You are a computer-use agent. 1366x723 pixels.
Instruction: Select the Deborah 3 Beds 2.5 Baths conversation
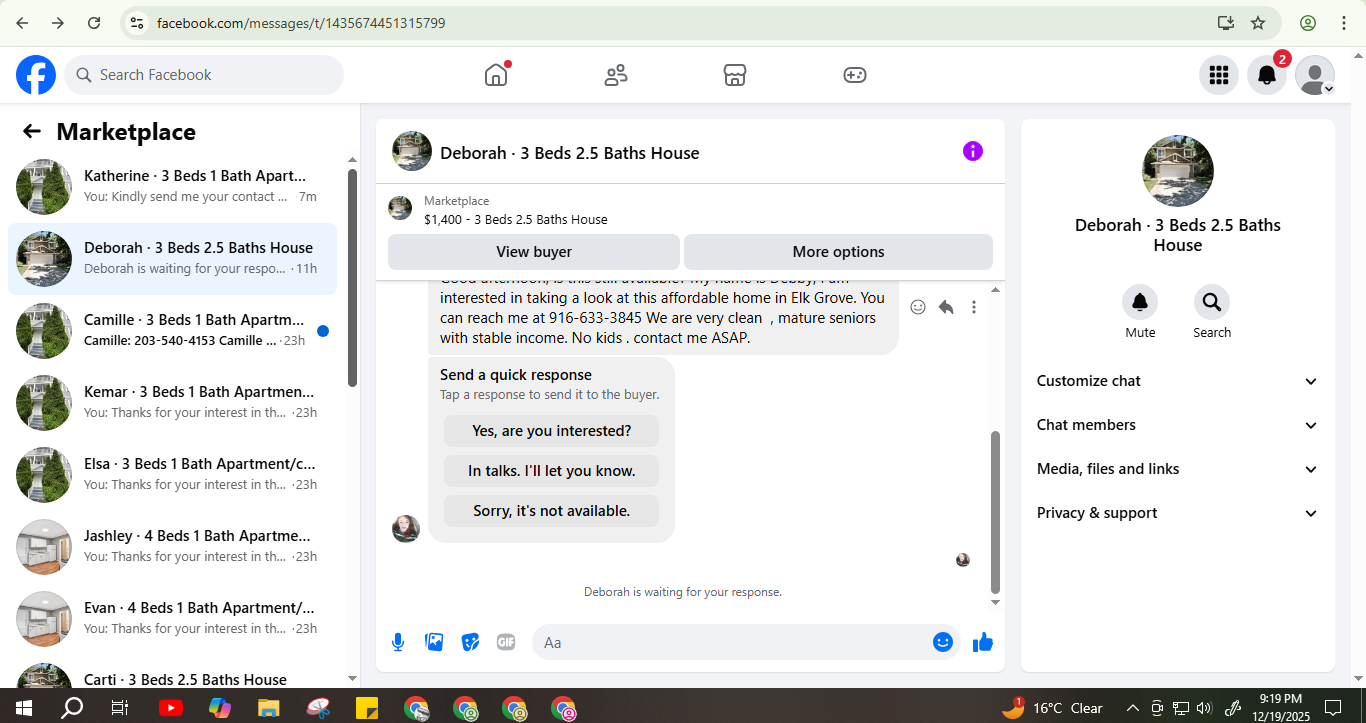(x=172, y=259)
